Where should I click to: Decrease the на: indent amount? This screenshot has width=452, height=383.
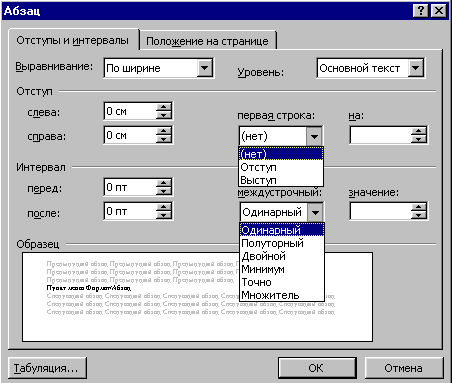419,139
